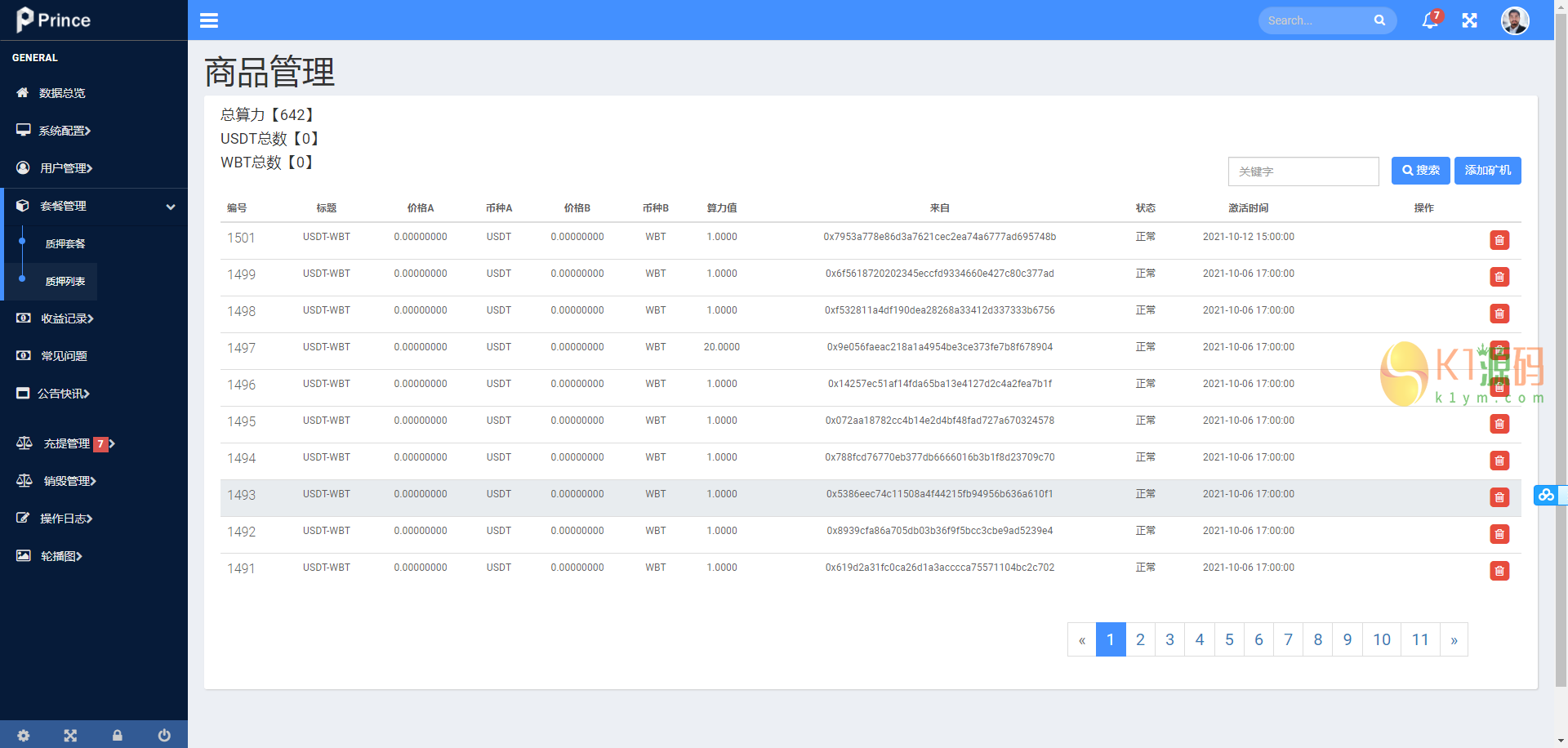
Task: Click the 关键字 keyword input field
Action: (1303, 171)
